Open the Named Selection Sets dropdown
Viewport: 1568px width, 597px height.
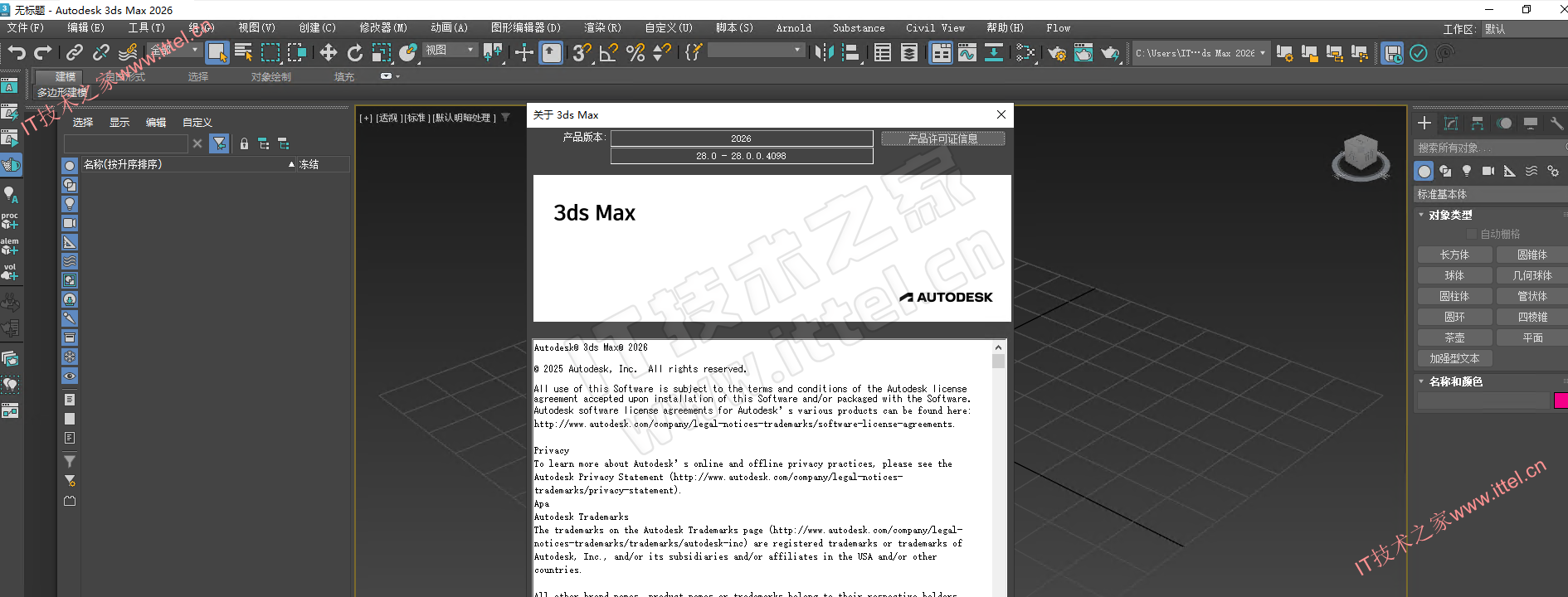pos(756,50)
